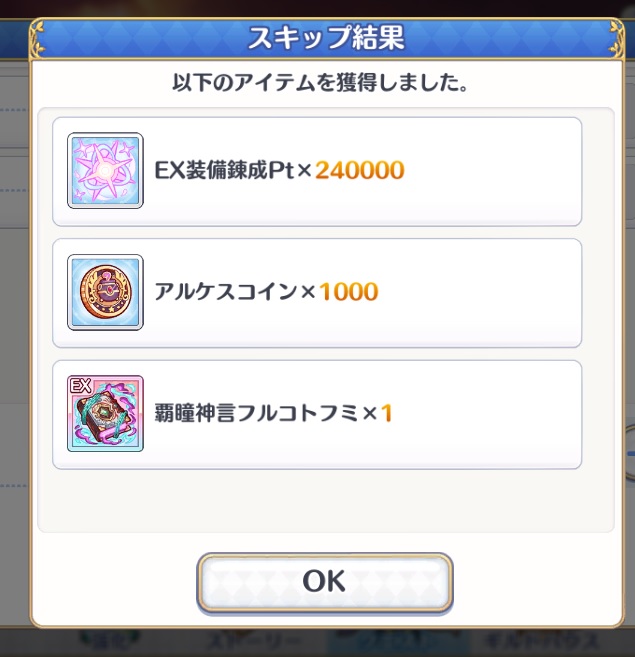Tap the EX装備錬成Pt star icon
635x657 pixels.
(105, 171)
